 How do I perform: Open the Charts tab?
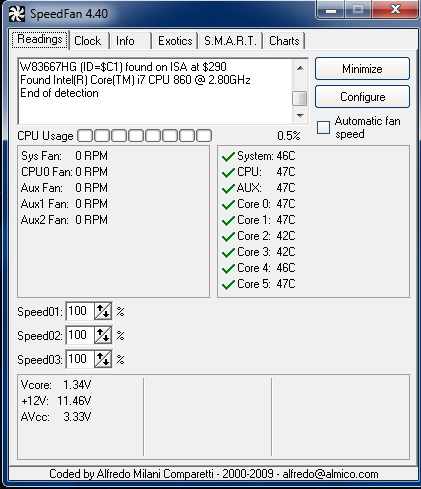(284, 41)
